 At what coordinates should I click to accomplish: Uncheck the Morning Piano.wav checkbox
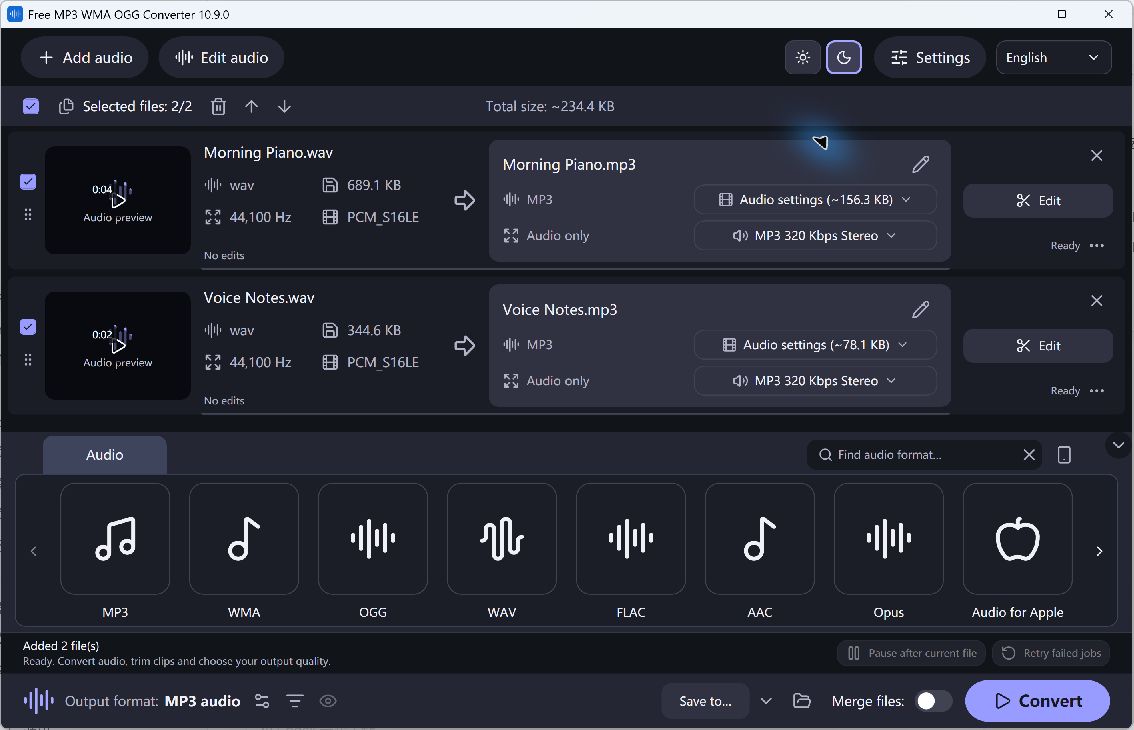pyautogui.click(x=27, y=182)
